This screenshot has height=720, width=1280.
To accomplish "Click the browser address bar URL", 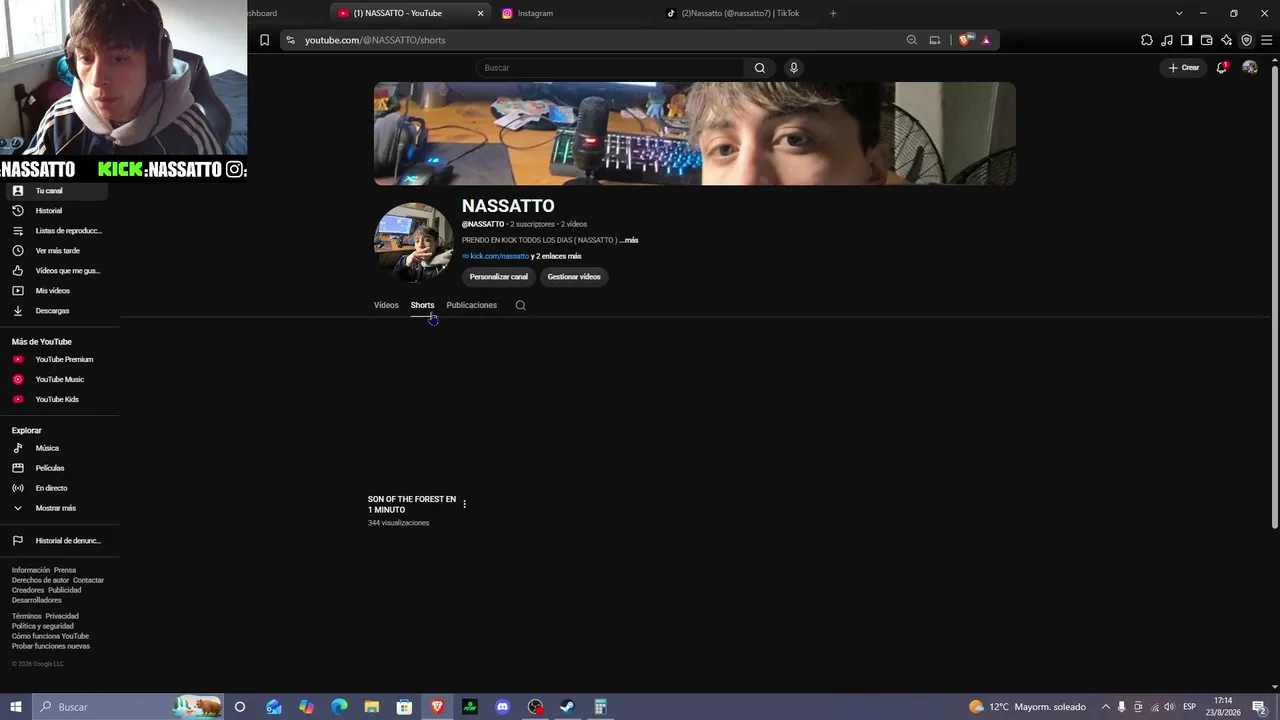I will point(375,40).
